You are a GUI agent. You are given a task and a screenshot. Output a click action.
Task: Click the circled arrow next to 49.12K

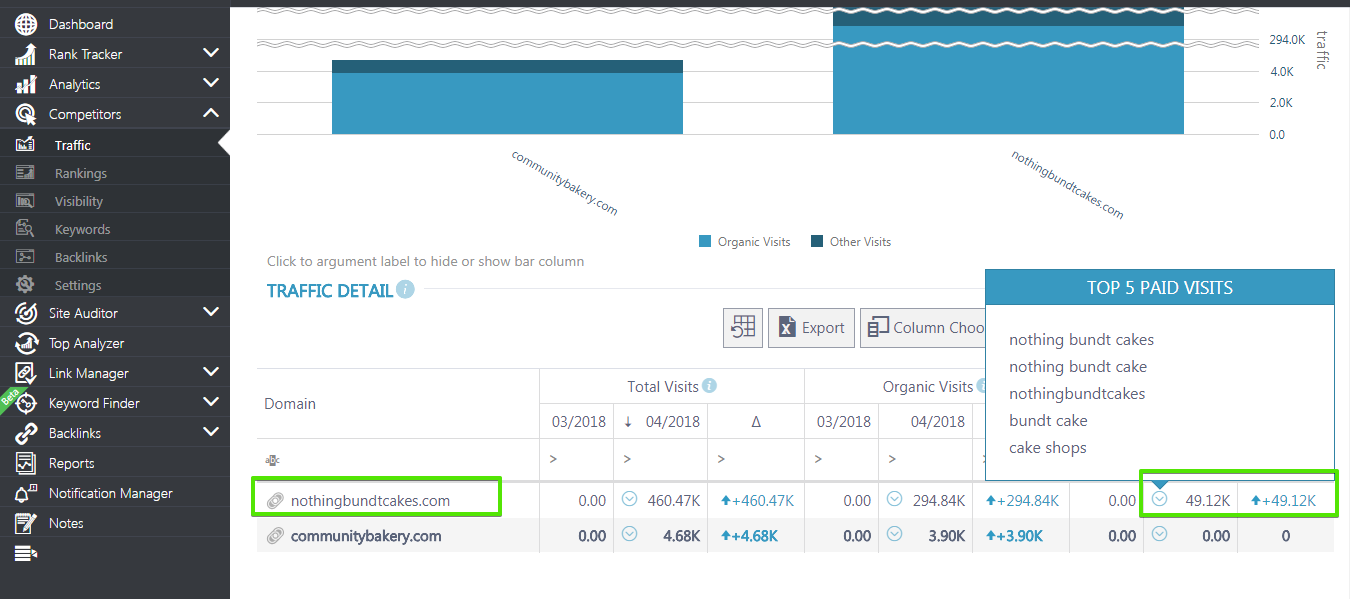tap(1159, 499)
